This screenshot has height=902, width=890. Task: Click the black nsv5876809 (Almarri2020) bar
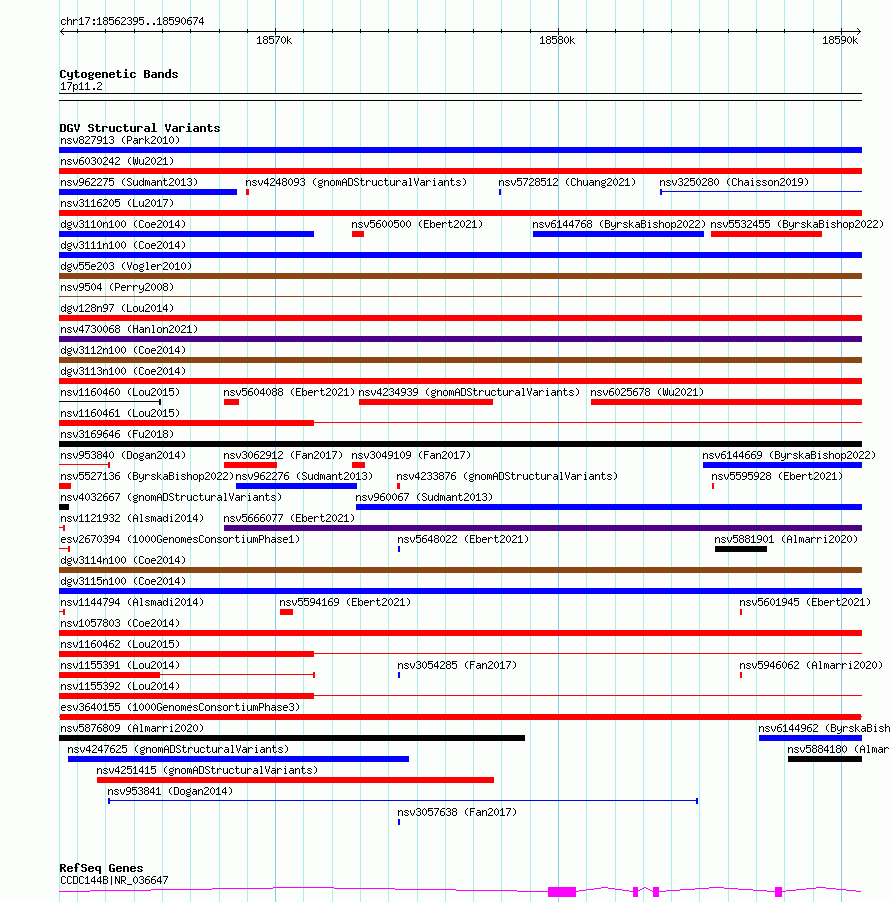point(292,738)
